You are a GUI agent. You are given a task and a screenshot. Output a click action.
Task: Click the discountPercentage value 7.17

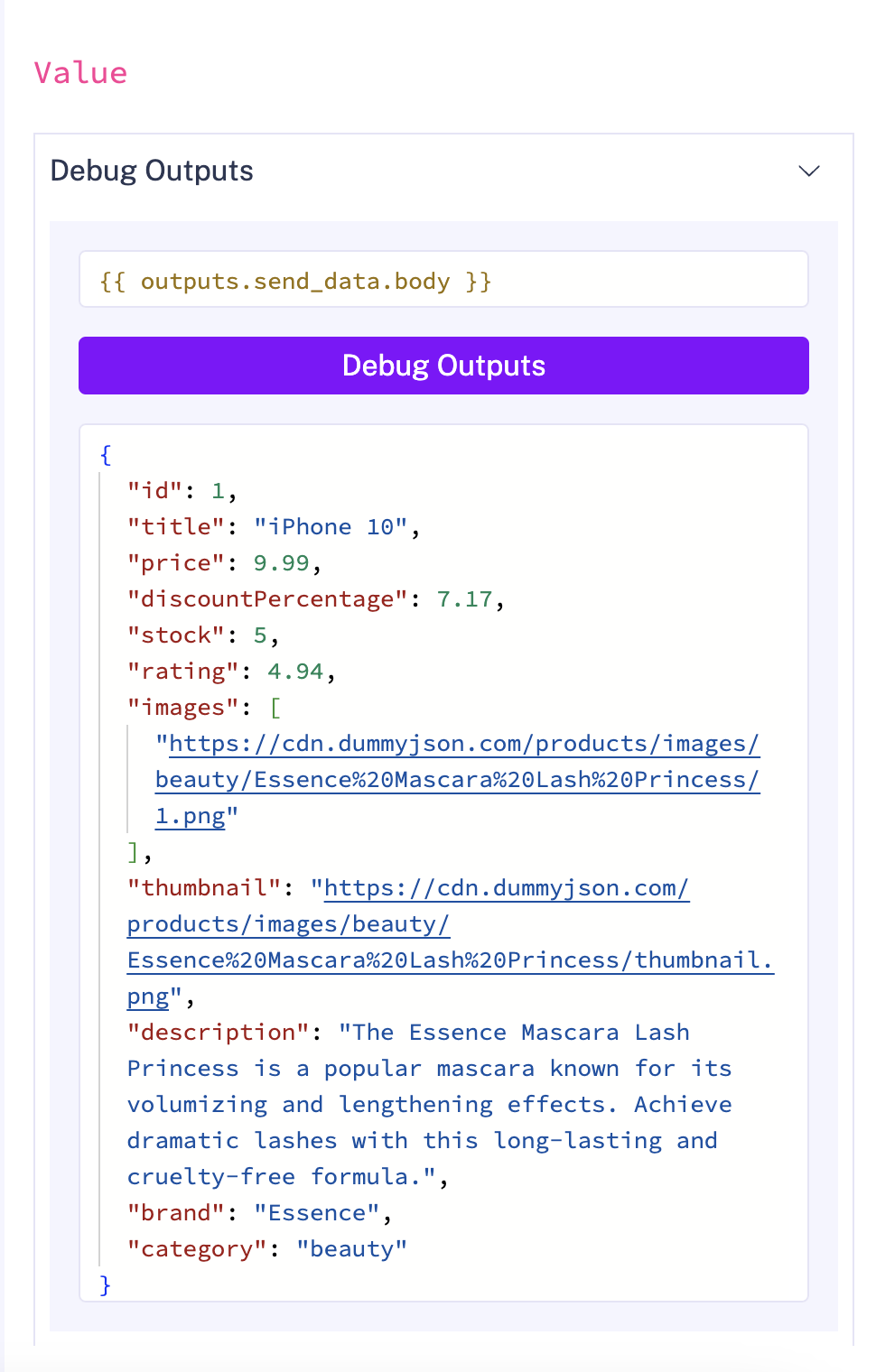[x=465, y=598]
